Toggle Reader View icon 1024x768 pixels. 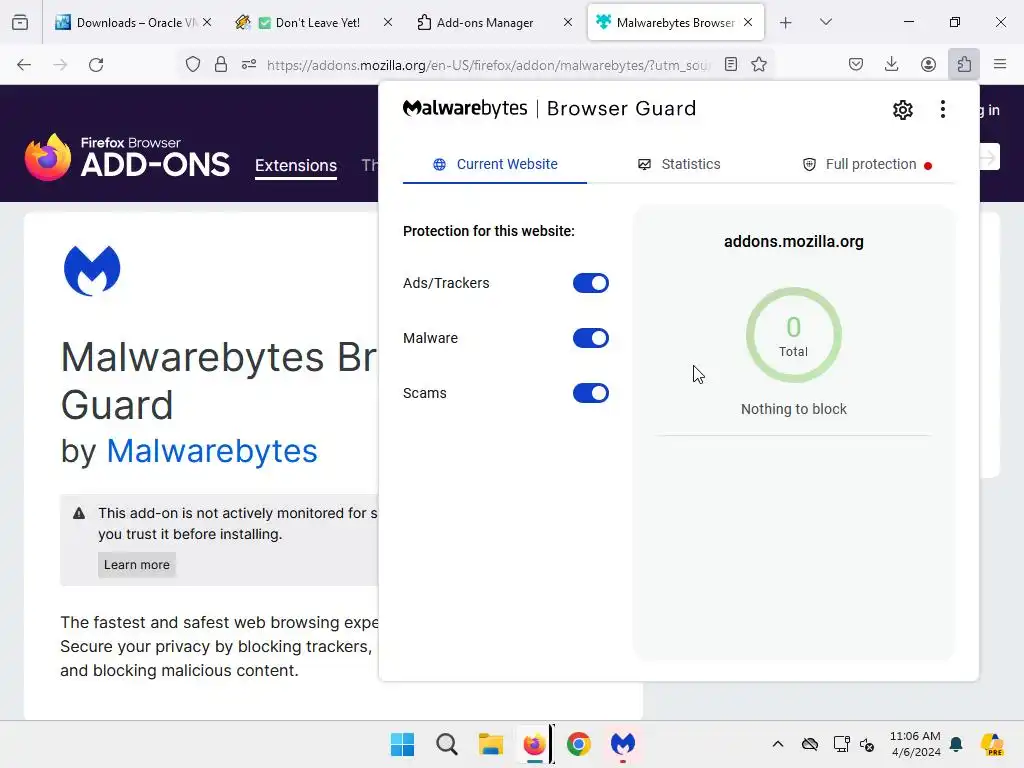tap(731, 64)
